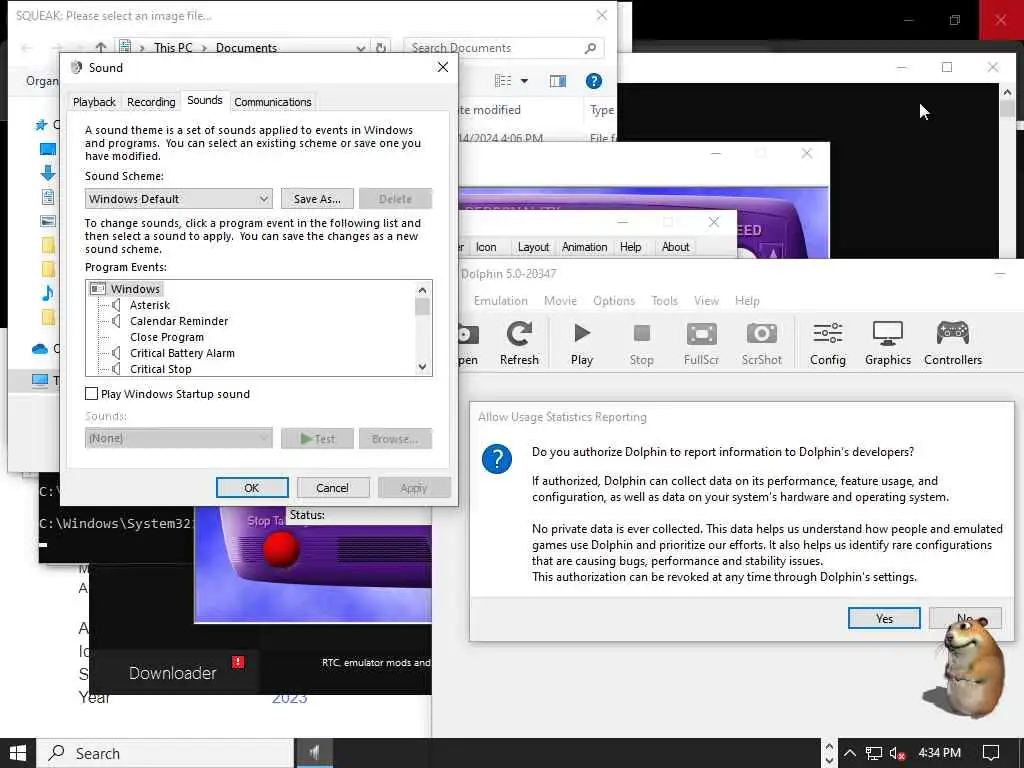The image size is (1024, 768).
Task: Click This PC in the address breadcrumb
Action: 173,48
